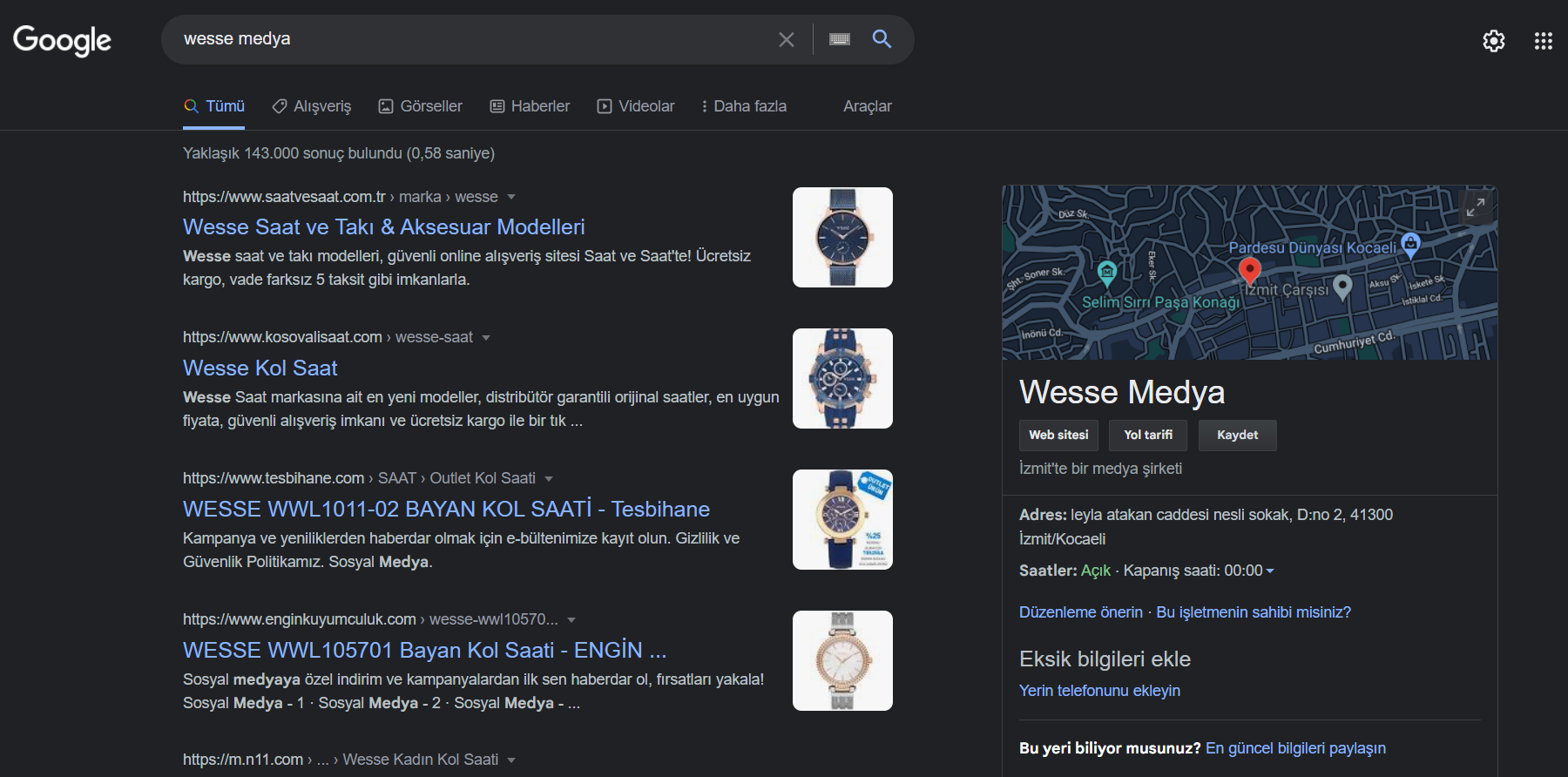Viewport: 1568px width, 777px height.
Task: Open the Settings gear icon
Action: pyautogui.click(x=1494, y=41)
